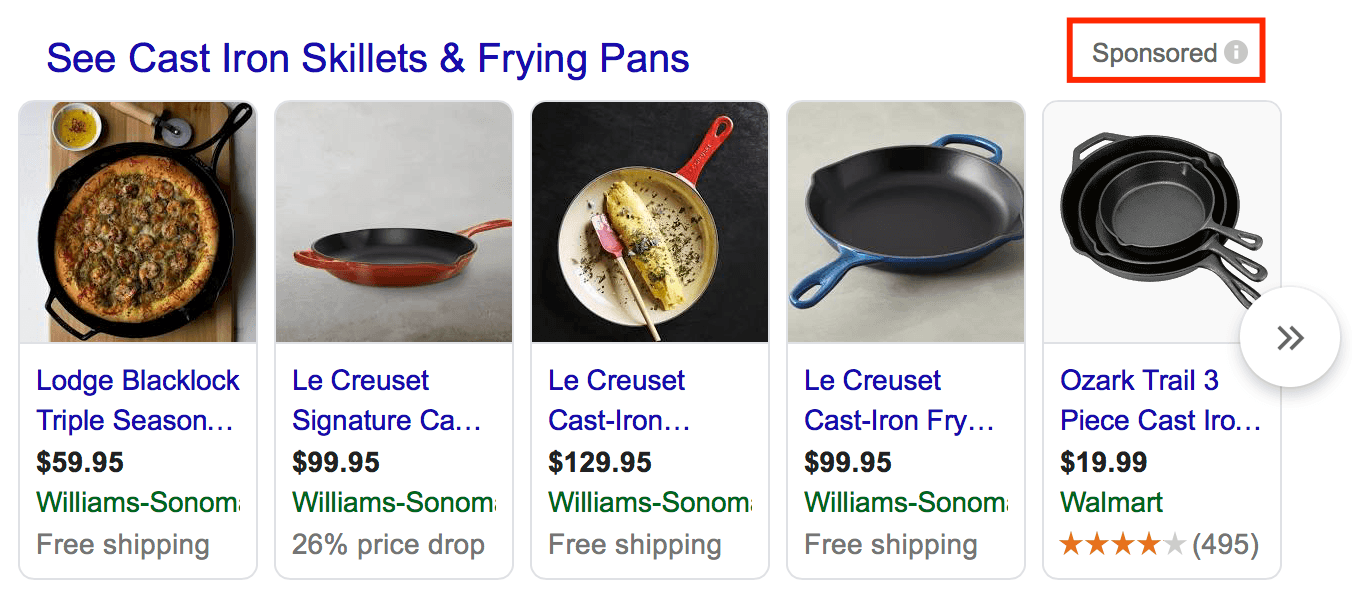Open the $129.95 Le Creuset Cast-Iron link
1352x608 pixels.
618,400
